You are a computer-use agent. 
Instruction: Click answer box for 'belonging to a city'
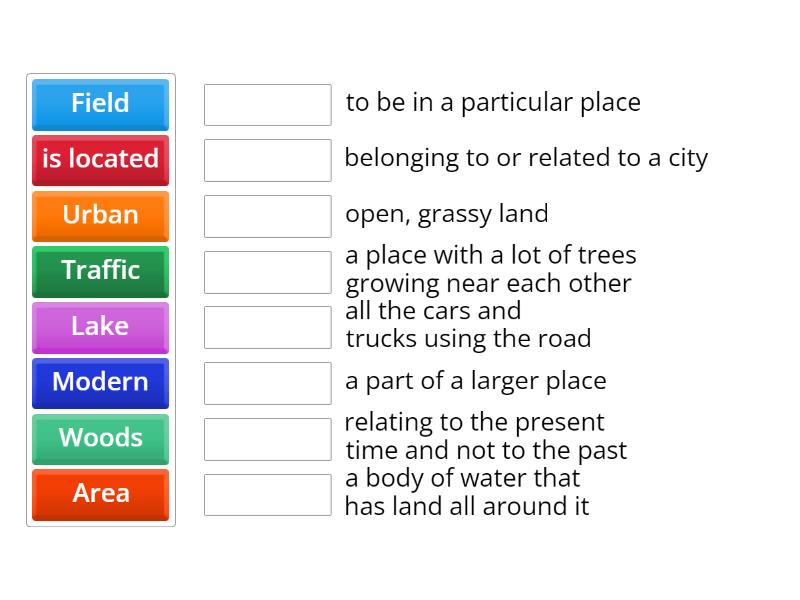pos(268,160)
